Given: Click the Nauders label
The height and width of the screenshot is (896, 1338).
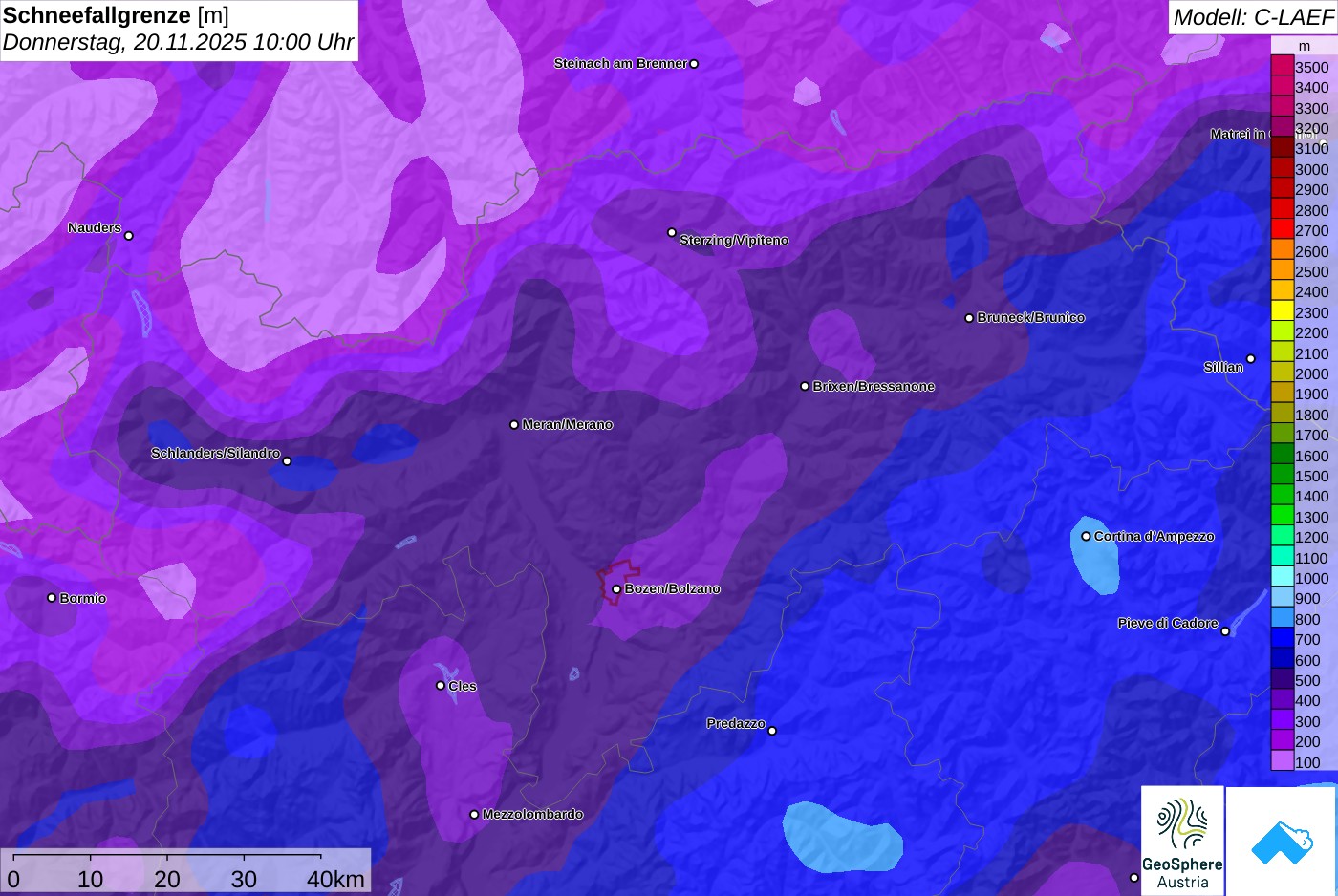Looking at the screenshot, I should tap(95, 227).
